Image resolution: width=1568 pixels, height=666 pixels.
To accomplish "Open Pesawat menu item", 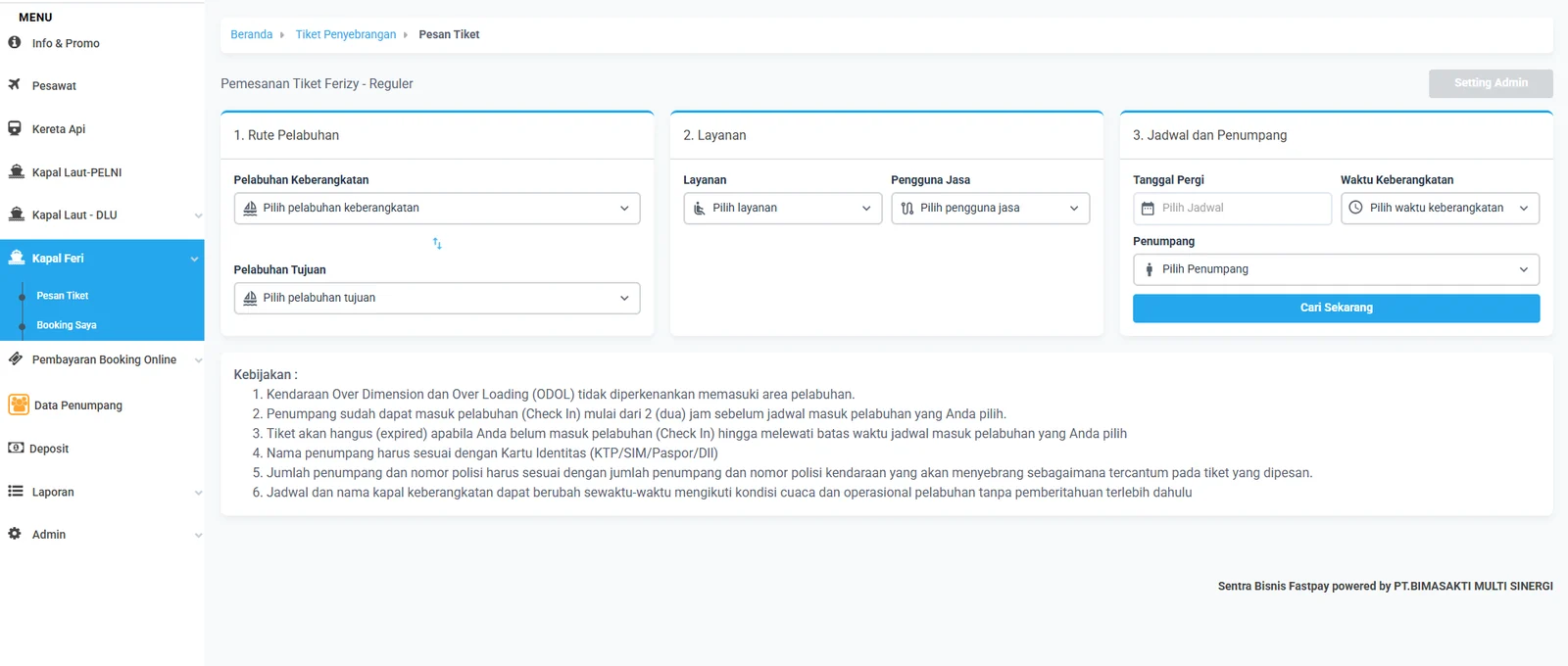I will click(x=102, y=85).
